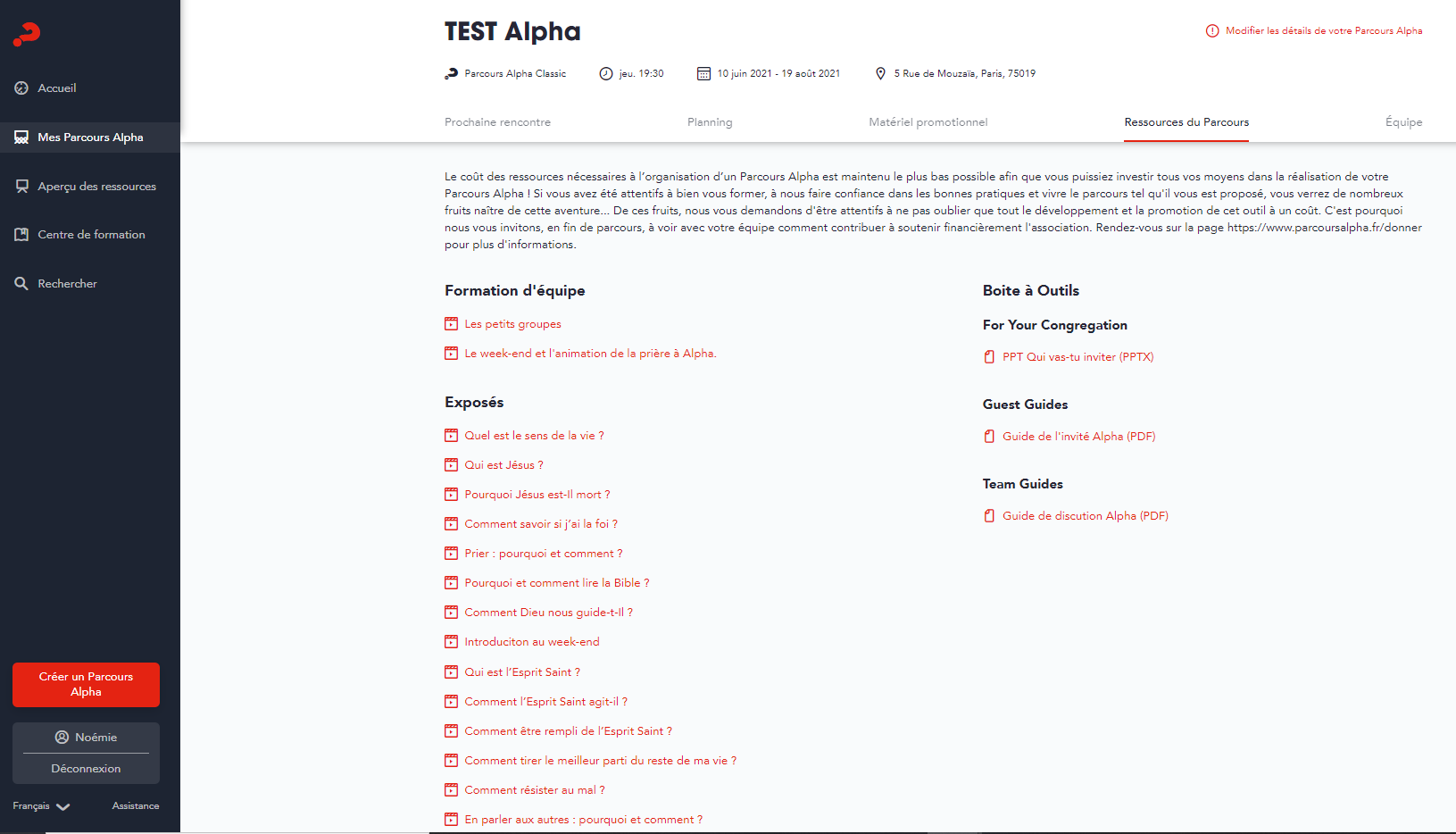Screen dimensions: 1456x834
Task: Click alert icon beside Modifier les détails
Action: [1212, 31]
